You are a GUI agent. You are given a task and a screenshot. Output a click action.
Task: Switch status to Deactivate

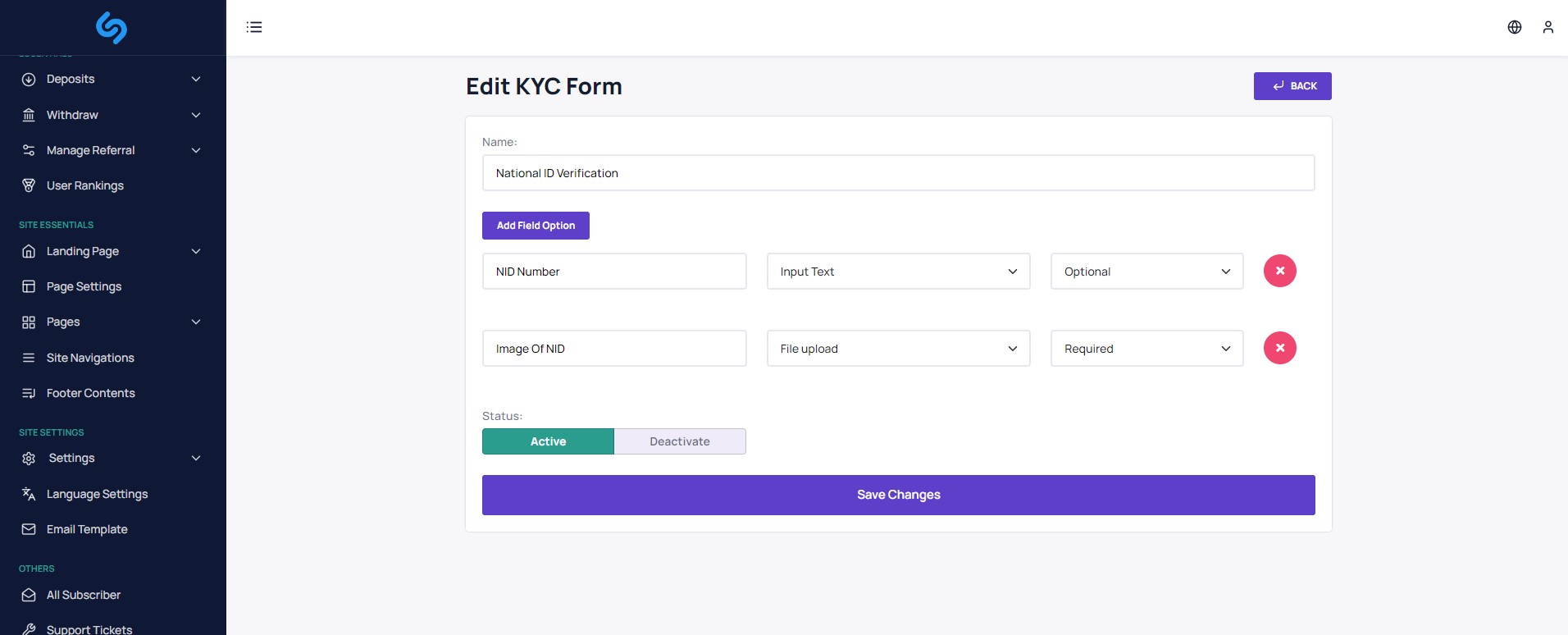pos(680,441)
